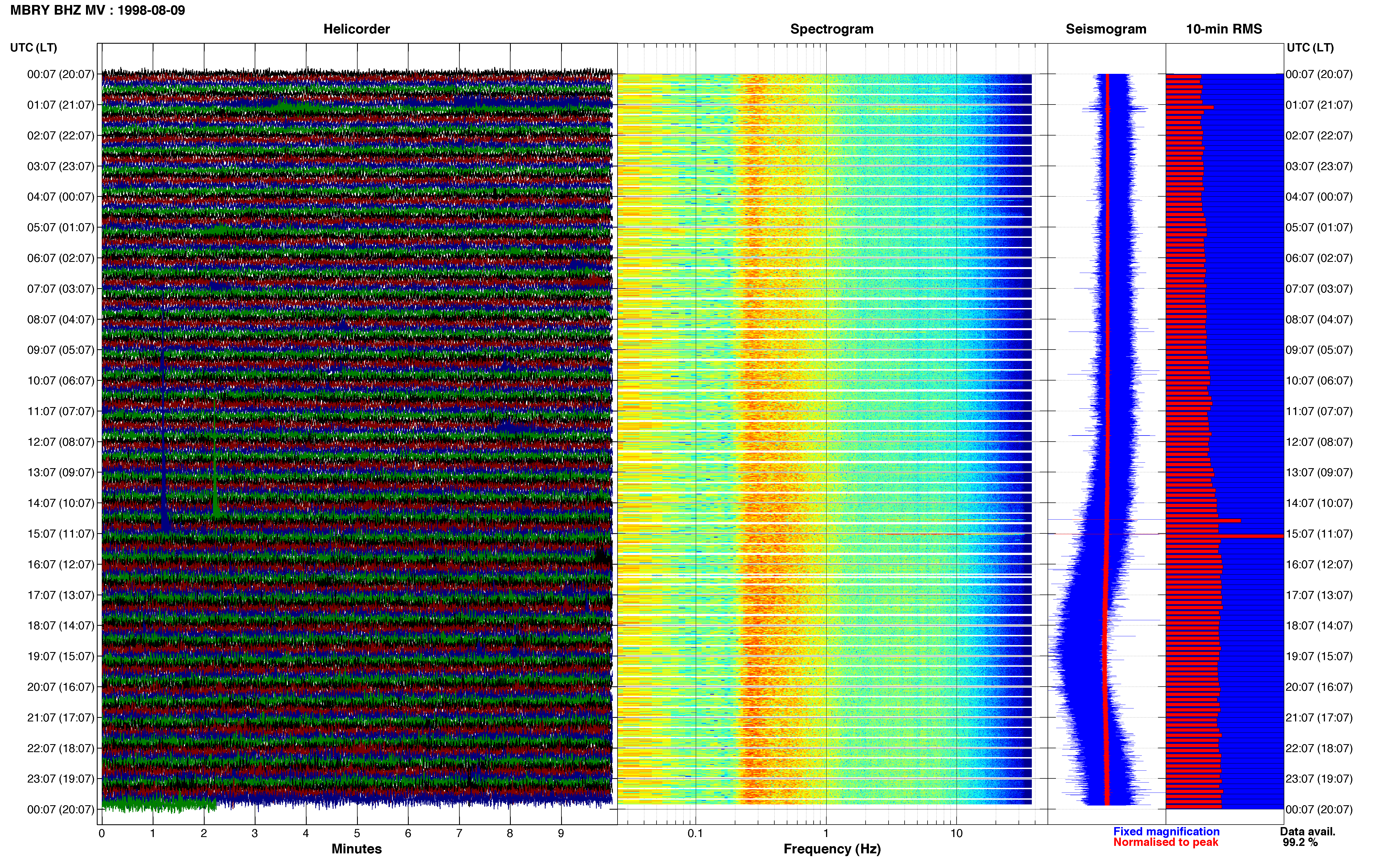Click left time label '14:07 (10:07)'
Screen dimensions: 1388x868
pos(60,504)
